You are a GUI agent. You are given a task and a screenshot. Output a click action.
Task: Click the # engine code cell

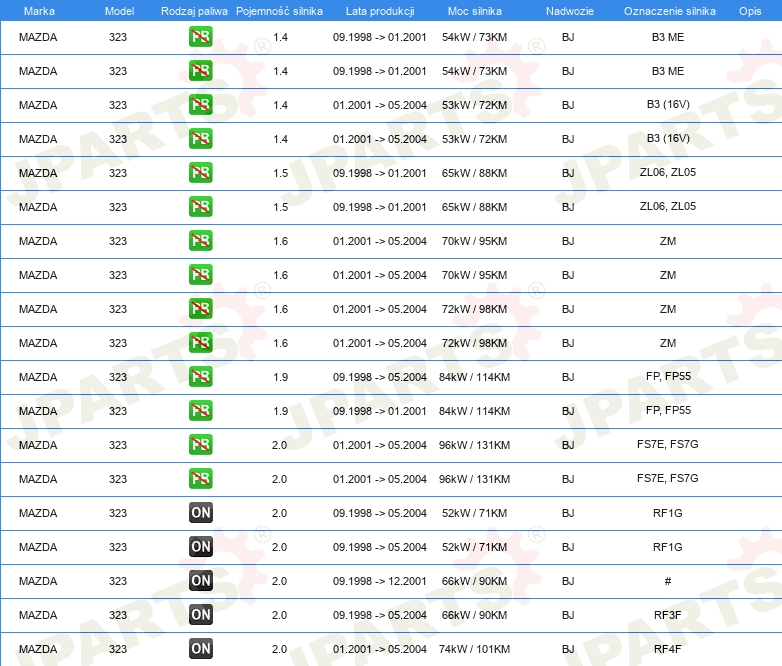coord(667,581)
